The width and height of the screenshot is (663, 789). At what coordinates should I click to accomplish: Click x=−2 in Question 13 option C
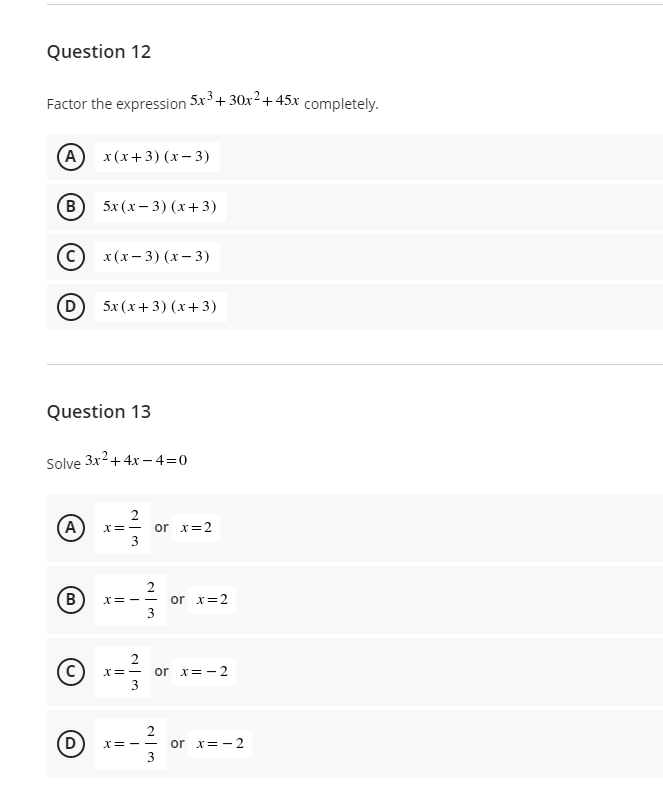pos(204,672)
